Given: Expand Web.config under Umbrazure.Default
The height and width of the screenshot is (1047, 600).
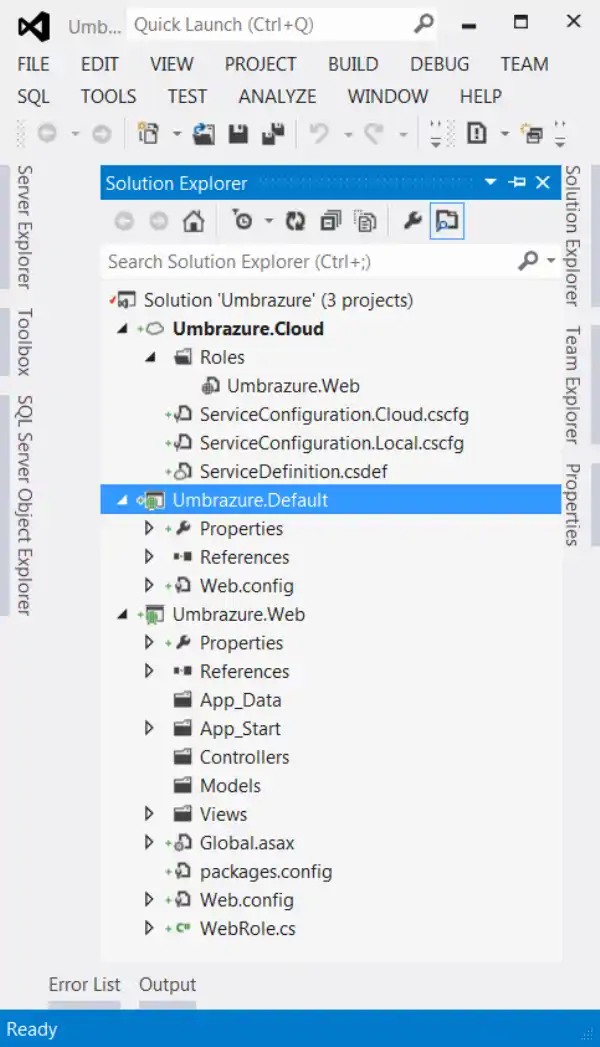Looking at the screenshot, I should click(x=149, y=586).
